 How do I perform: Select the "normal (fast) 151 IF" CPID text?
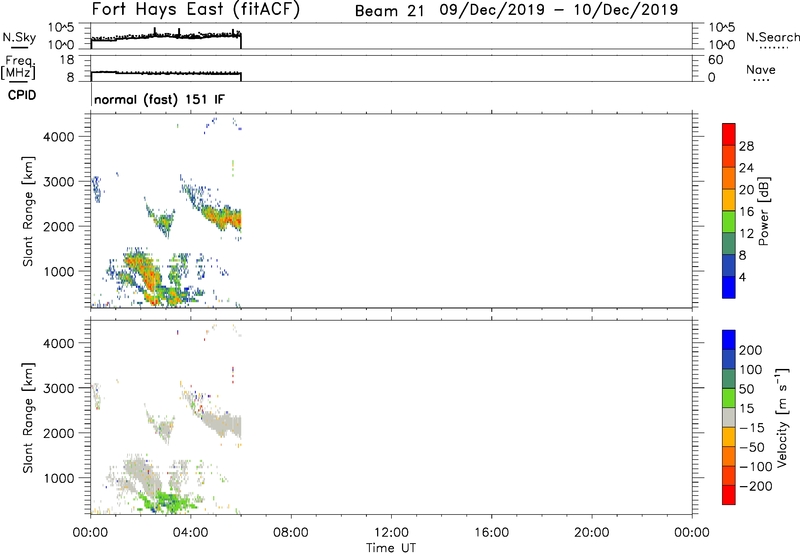pos(159,99)
